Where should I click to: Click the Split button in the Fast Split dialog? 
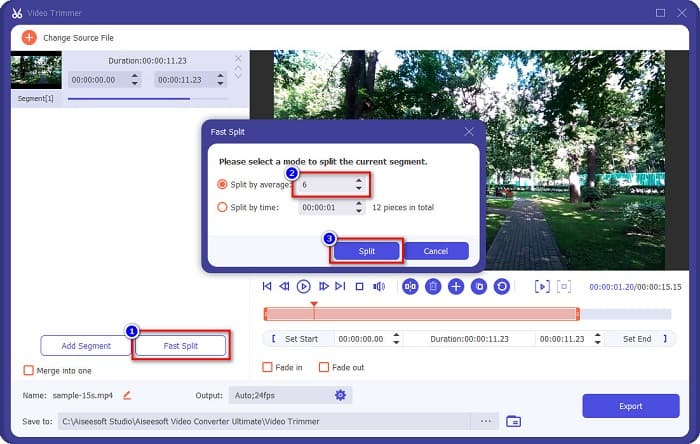(367, 251)
